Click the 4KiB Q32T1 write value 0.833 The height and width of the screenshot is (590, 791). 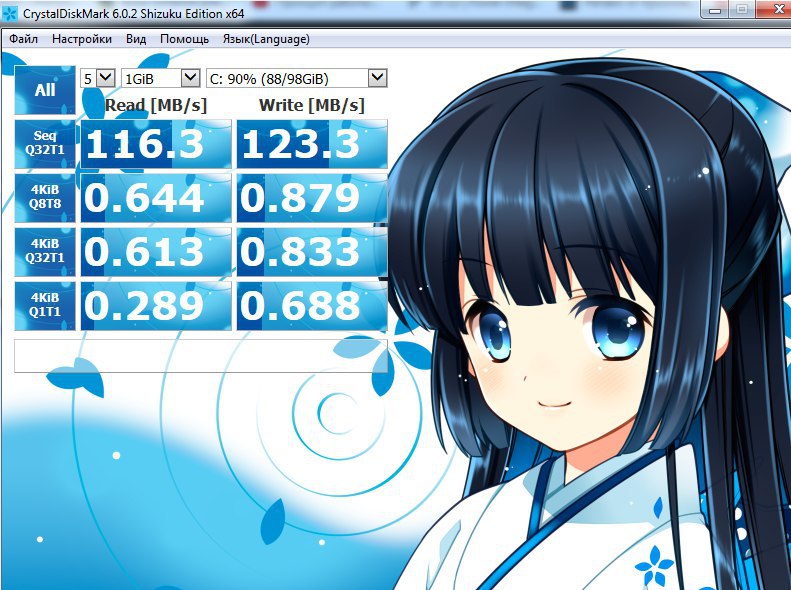point(312,252)
